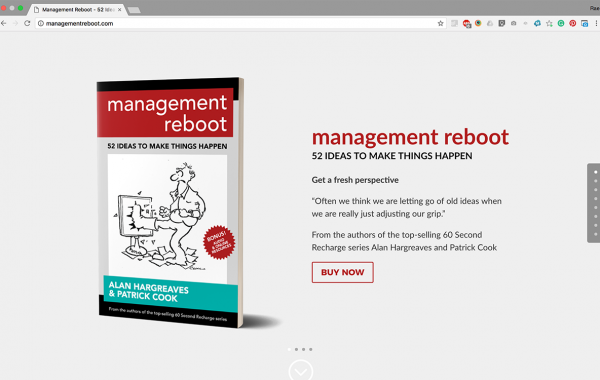Select the Management Reboot browser tab
600x380 pixels.
coord(77,10)
